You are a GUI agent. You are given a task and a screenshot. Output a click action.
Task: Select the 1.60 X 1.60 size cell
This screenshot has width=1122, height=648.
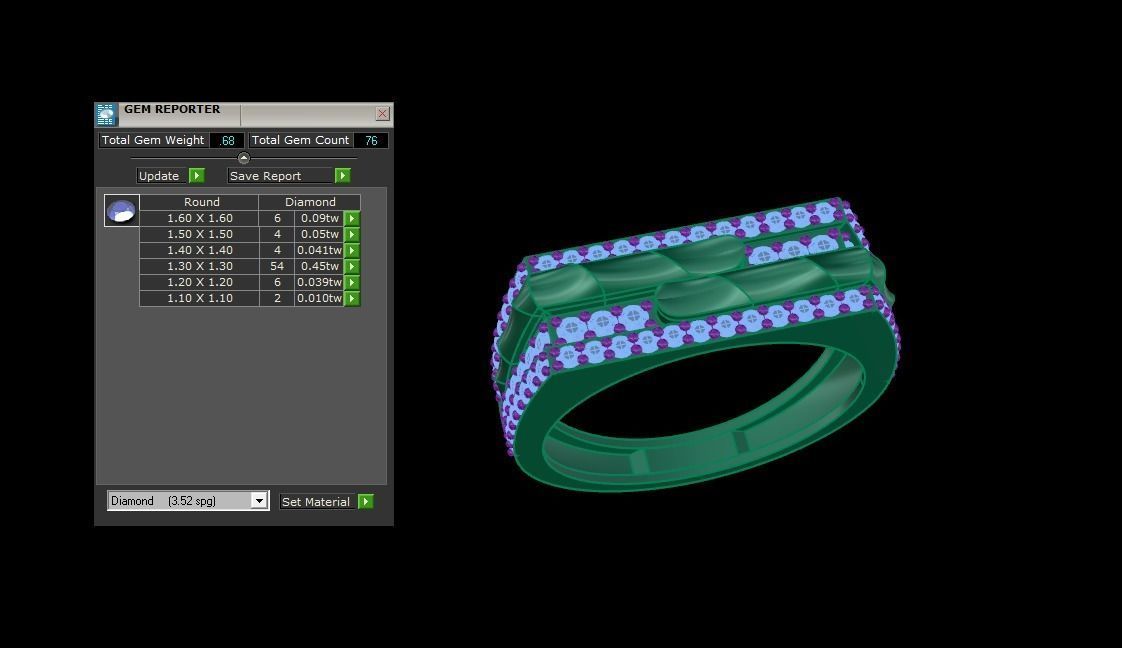click(200, 218)
